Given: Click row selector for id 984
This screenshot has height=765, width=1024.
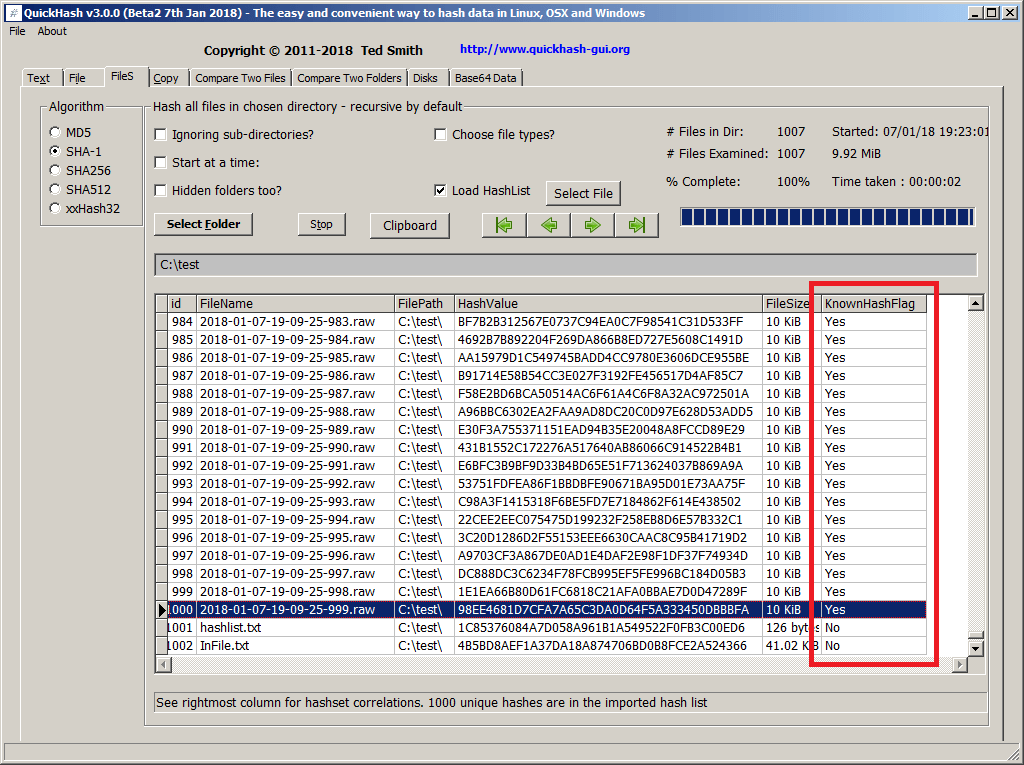Looking at the screenshot, I should 161,321.
